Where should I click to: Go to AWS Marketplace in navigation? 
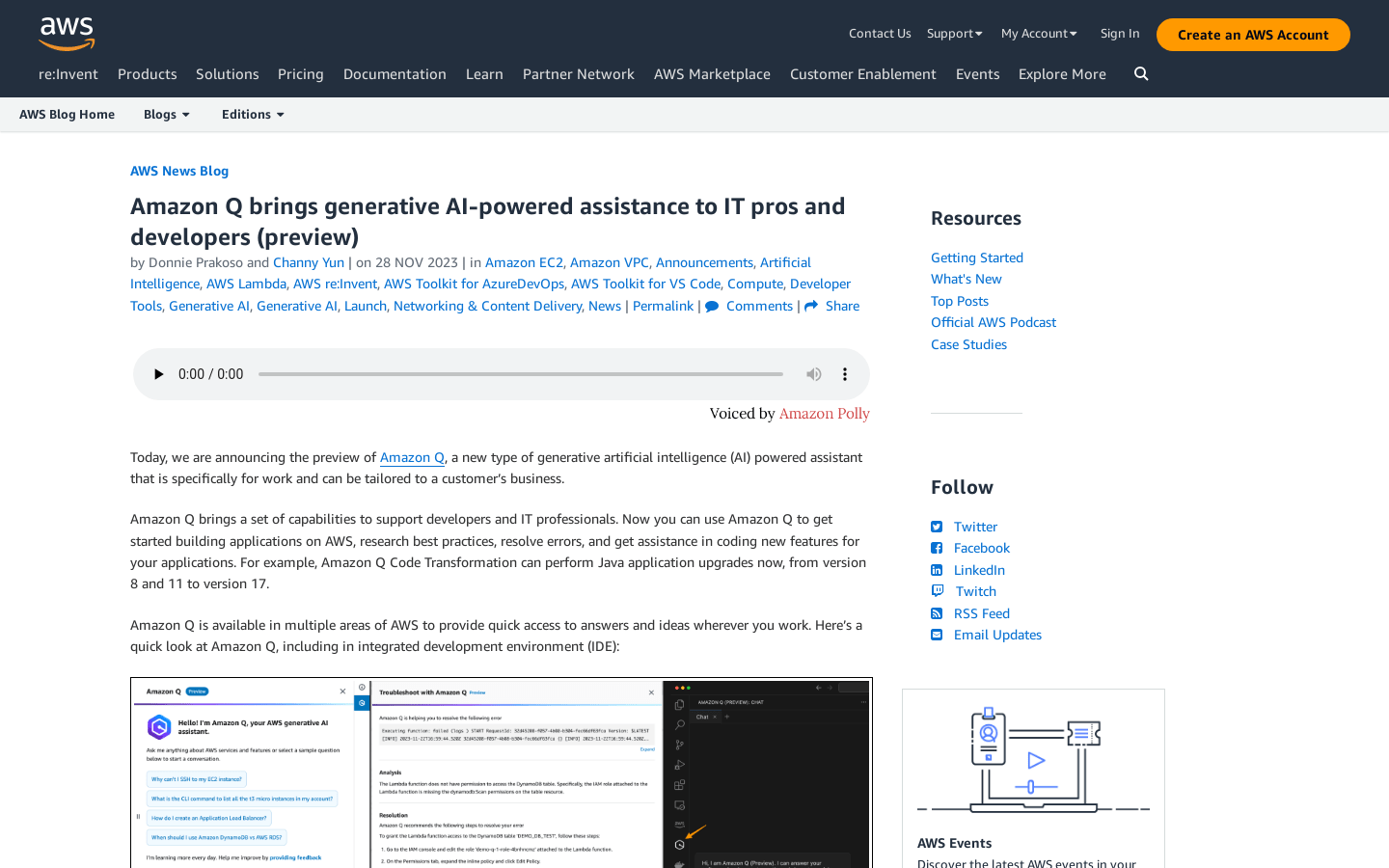pos(712,74)
